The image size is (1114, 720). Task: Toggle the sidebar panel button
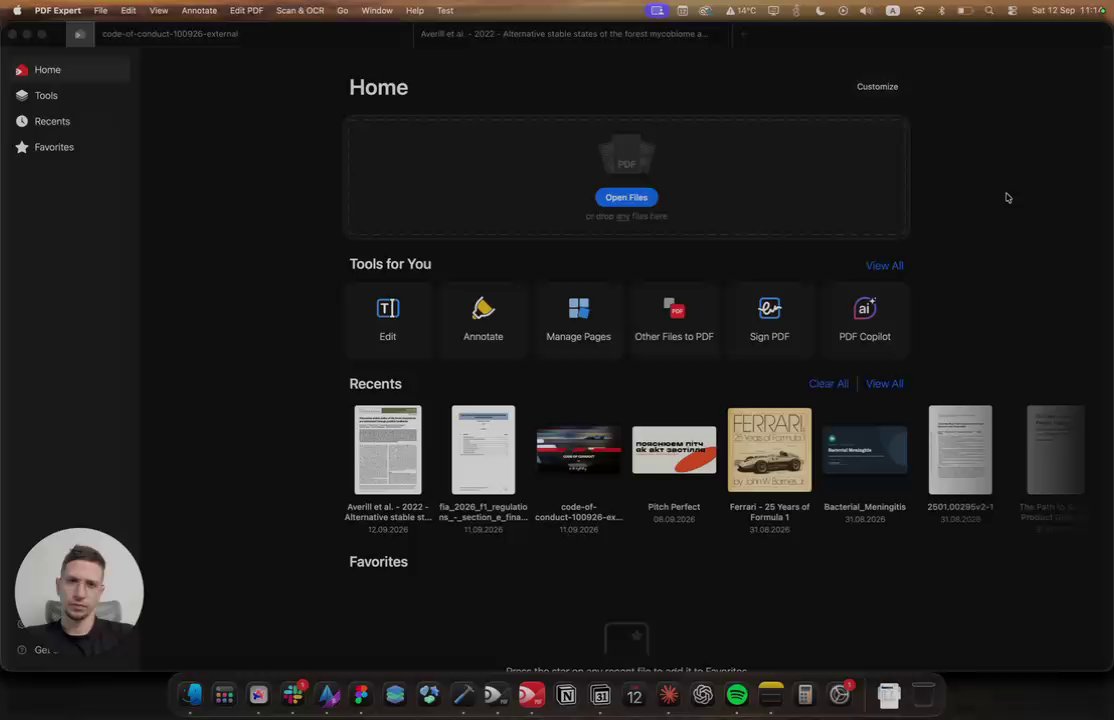pos(80,34)
